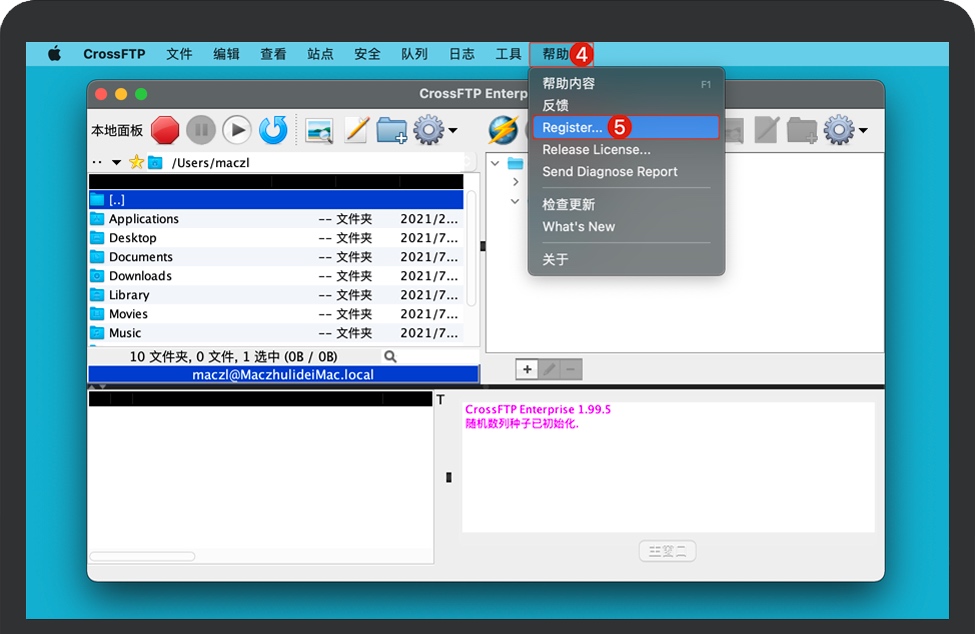Screen dimensions: 975x634
Task: Open the local panel settings gear menu
Action: pos(429,130)
